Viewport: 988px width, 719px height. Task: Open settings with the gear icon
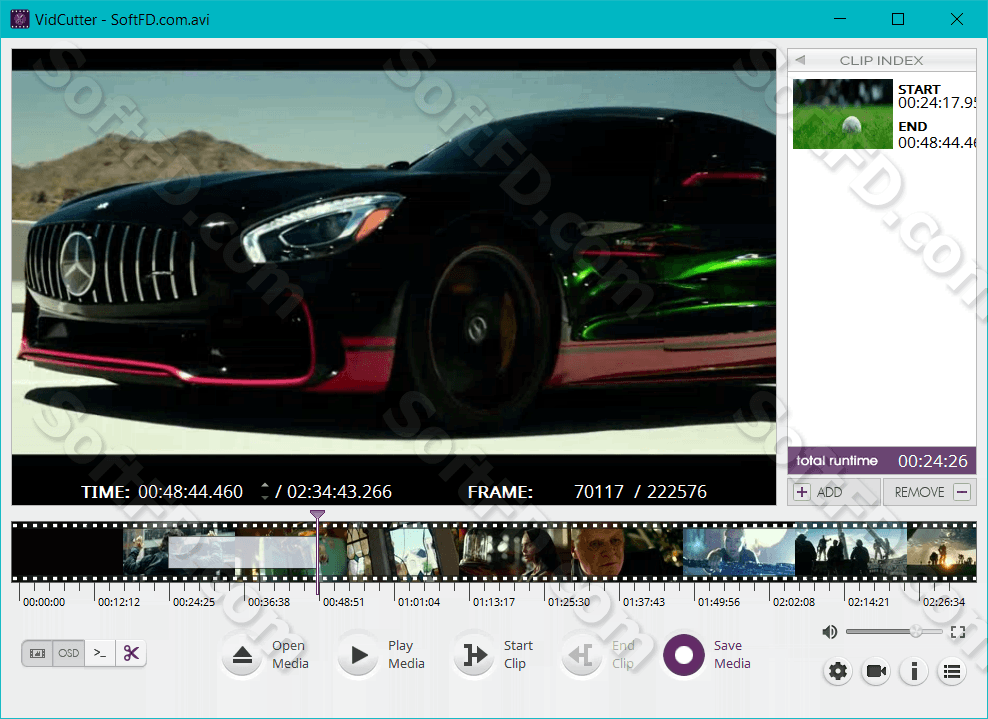[838, 672]
